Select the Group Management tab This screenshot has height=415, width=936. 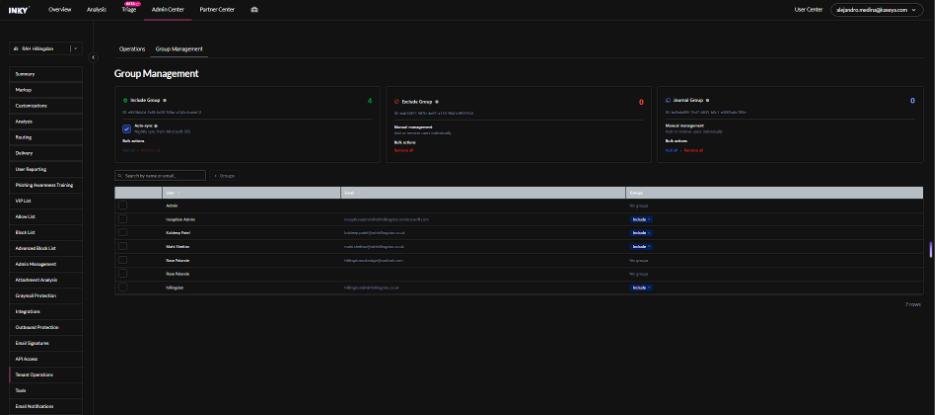[x=179, y=49]
